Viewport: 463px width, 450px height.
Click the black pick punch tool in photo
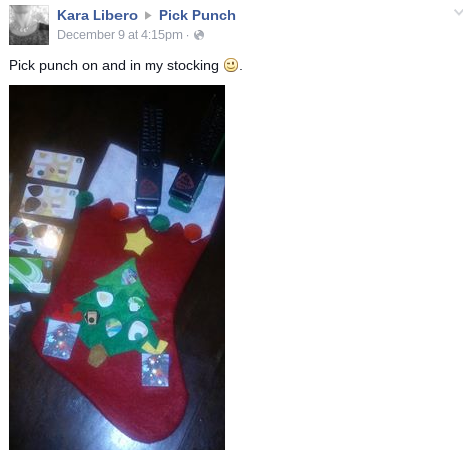tap(150, 159)
